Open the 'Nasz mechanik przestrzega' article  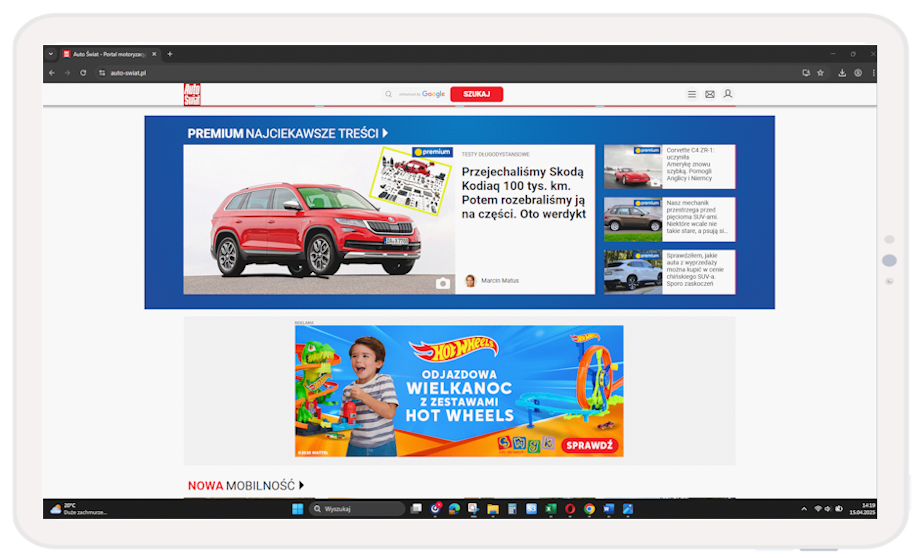[696, 217]
